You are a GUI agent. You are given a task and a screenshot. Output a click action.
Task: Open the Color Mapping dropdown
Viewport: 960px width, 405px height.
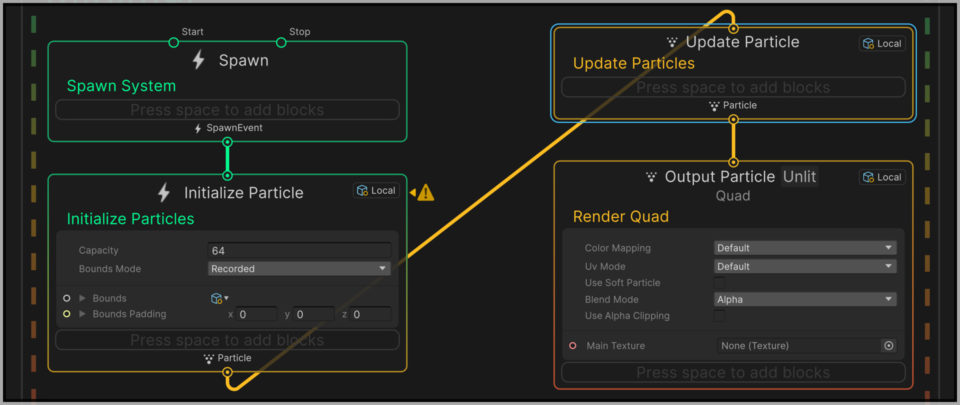click(804, 248)
